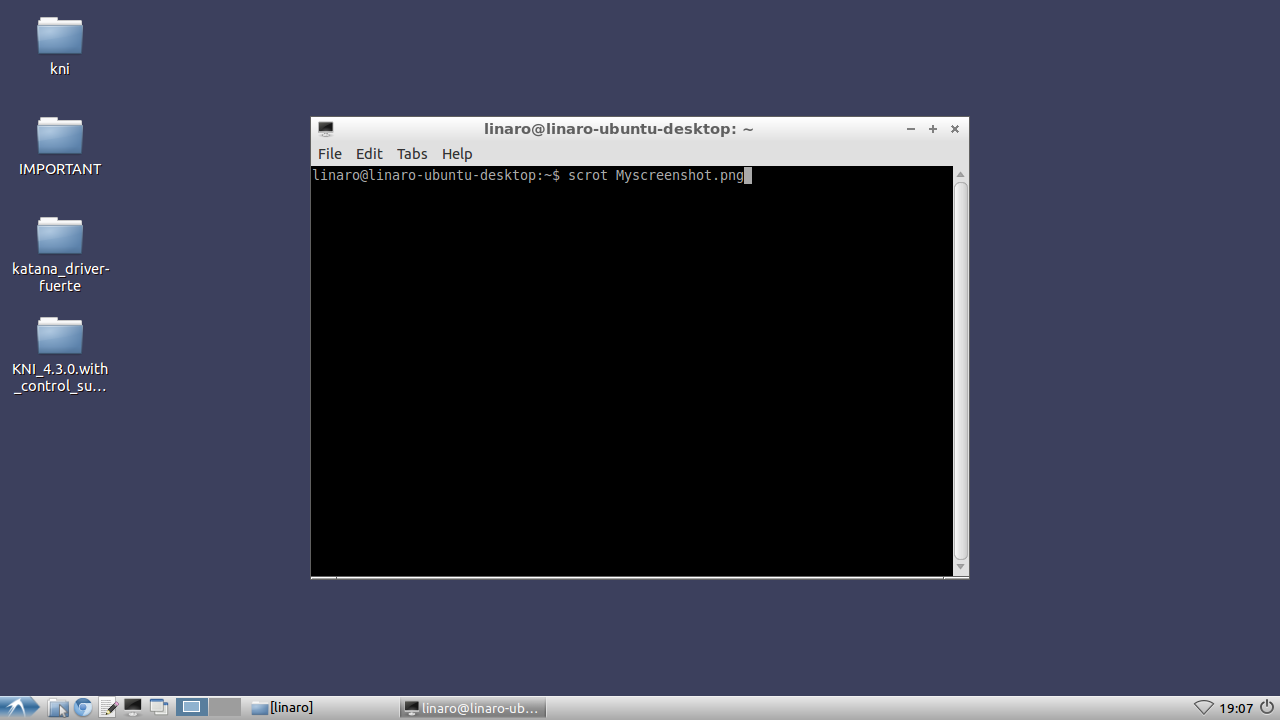Click the terminal scrollbar down arrow
Screen dimensions: 1280x720
961,568
